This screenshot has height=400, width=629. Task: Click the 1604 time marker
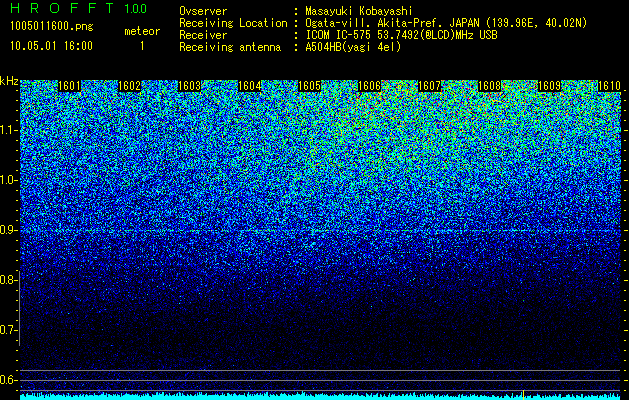pyautogui.click(x=250, y=86)
